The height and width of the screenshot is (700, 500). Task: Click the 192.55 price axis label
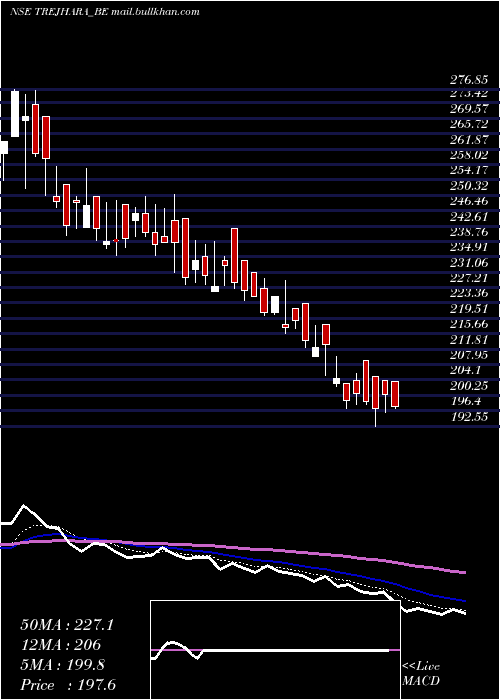pyautogui.click(x=469, y=417)
